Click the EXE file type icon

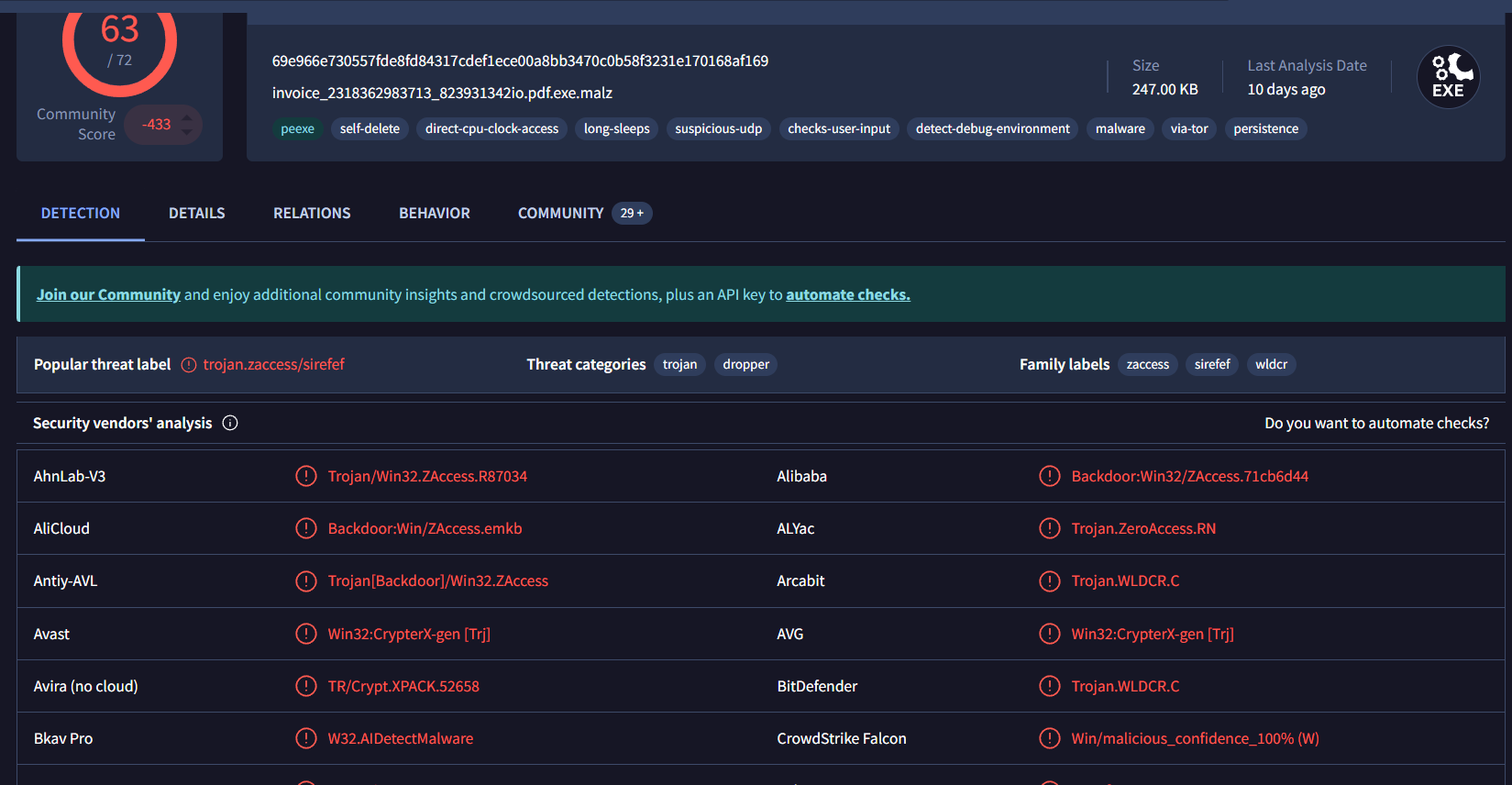point(1448,77)
